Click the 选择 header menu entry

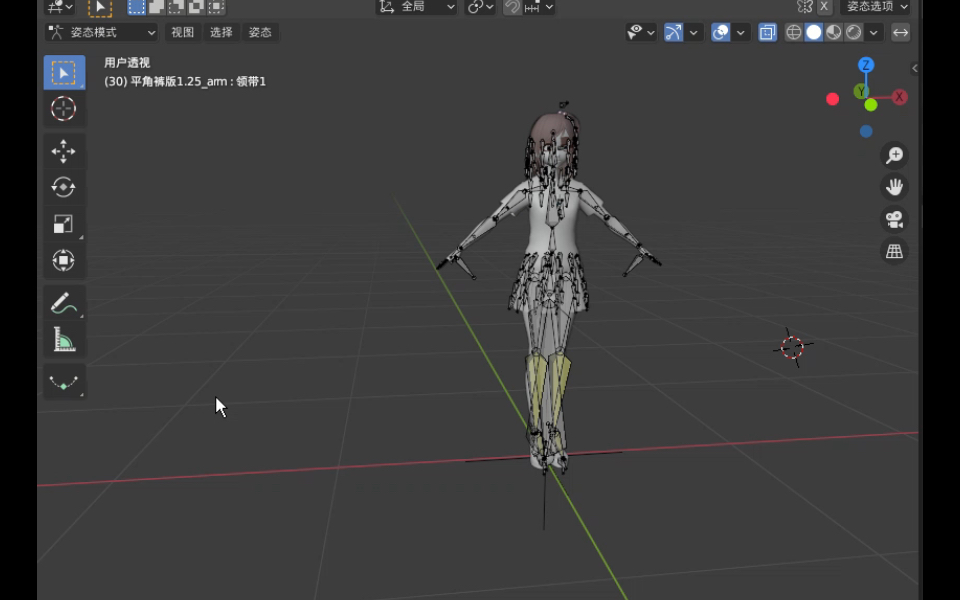(221, 32)
